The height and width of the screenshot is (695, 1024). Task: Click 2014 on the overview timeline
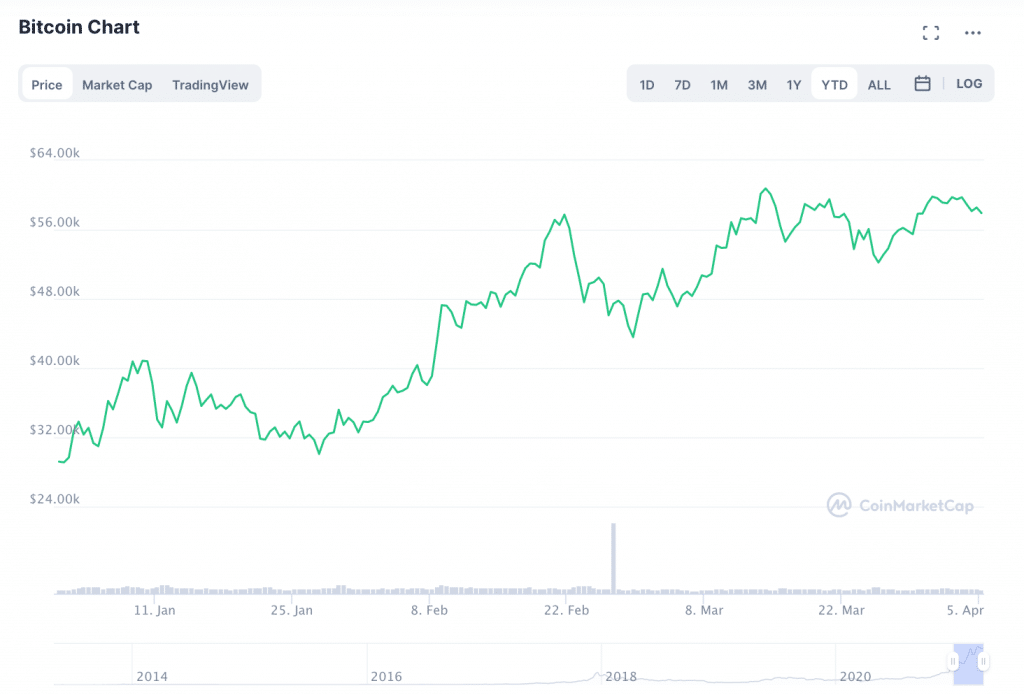point(152,676)
